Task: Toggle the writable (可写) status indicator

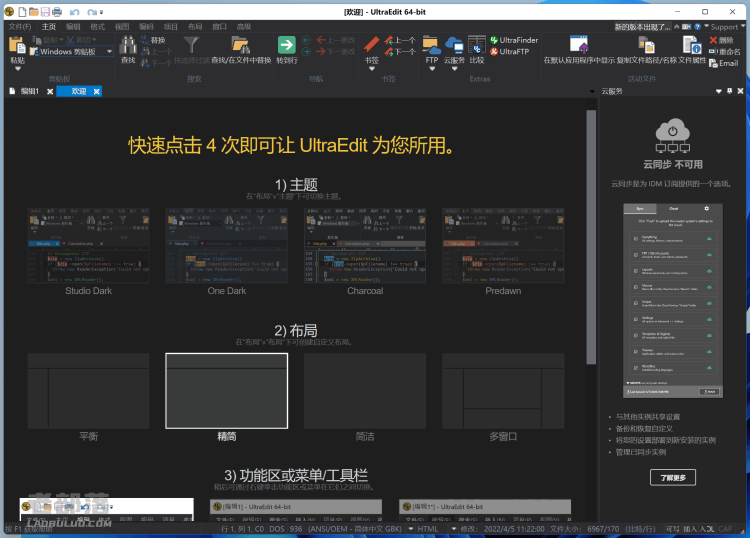Action: 673,529
